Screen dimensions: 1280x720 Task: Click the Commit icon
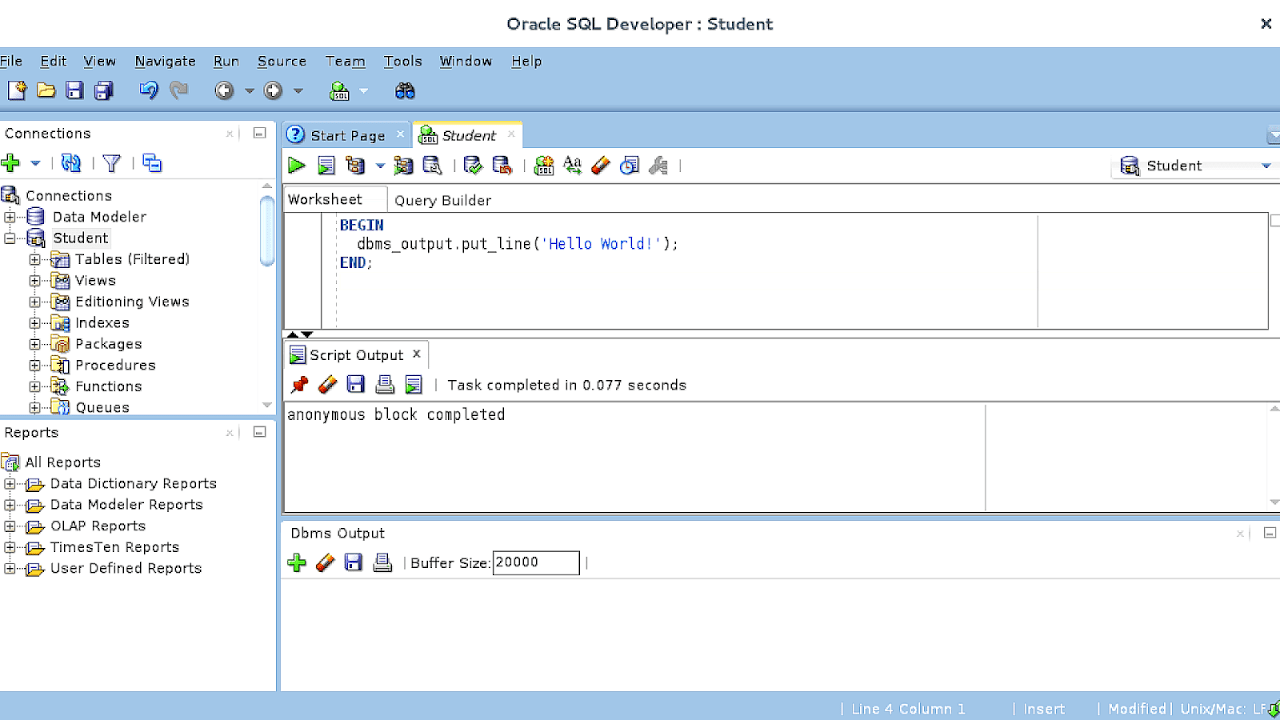(473, 166)
